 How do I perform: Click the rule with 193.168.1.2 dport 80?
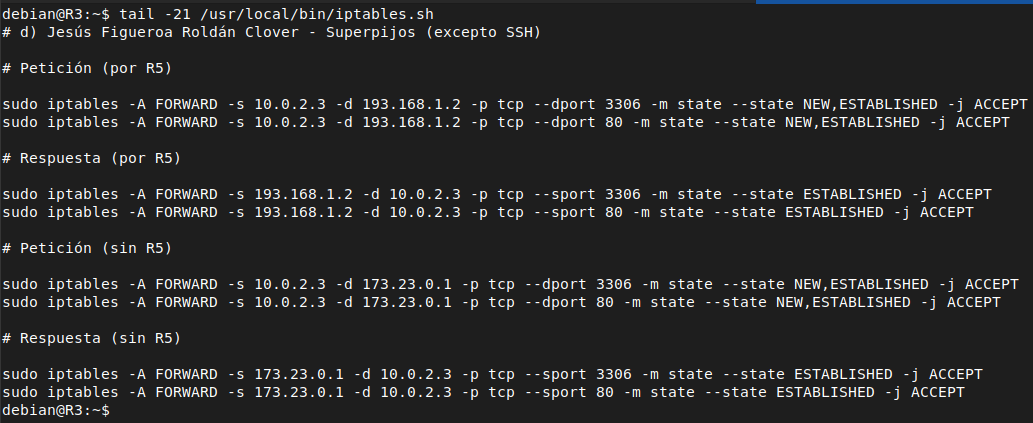(x=505, y=122)
